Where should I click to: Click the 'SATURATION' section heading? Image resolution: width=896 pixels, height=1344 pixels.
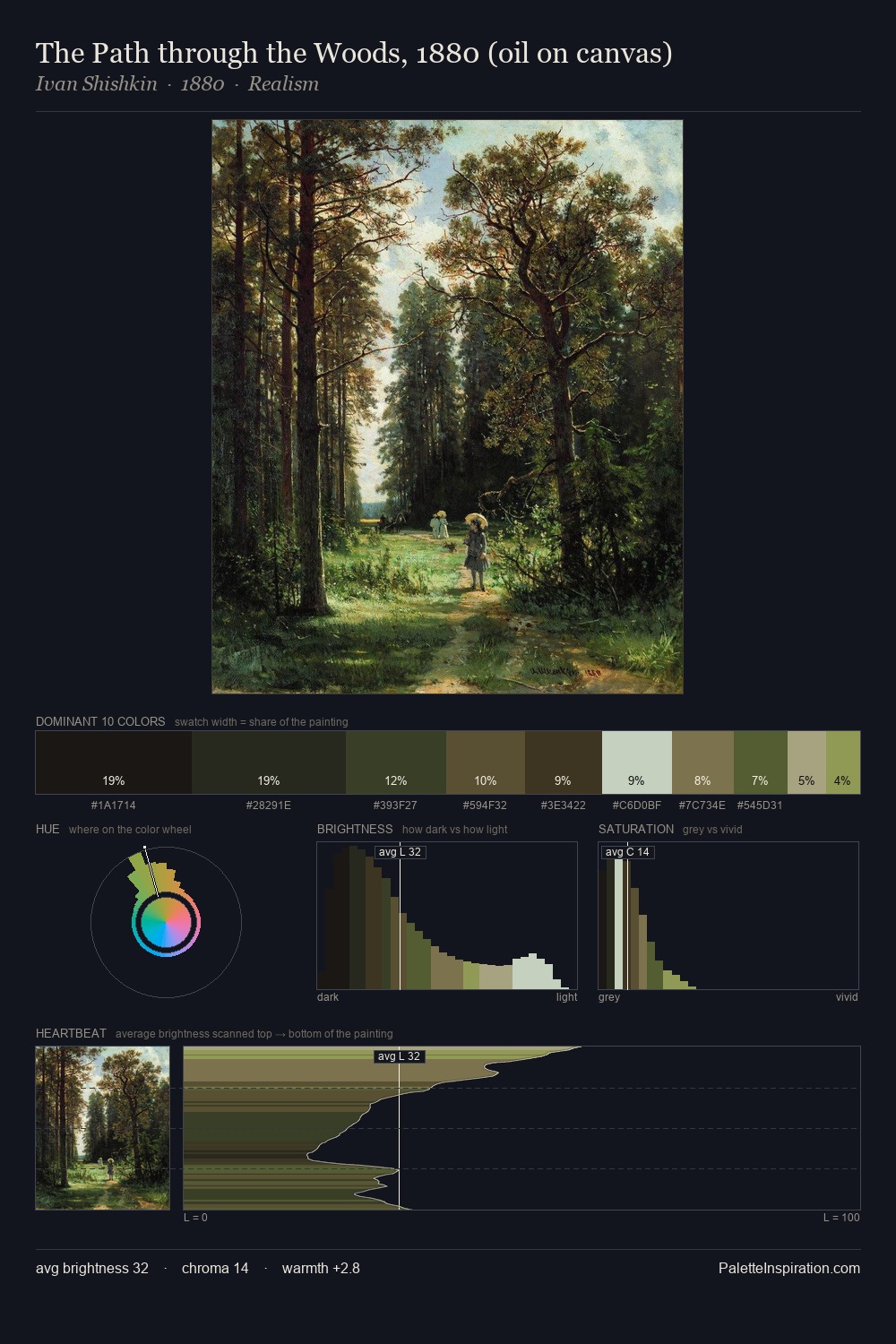(x=636, y=829)
